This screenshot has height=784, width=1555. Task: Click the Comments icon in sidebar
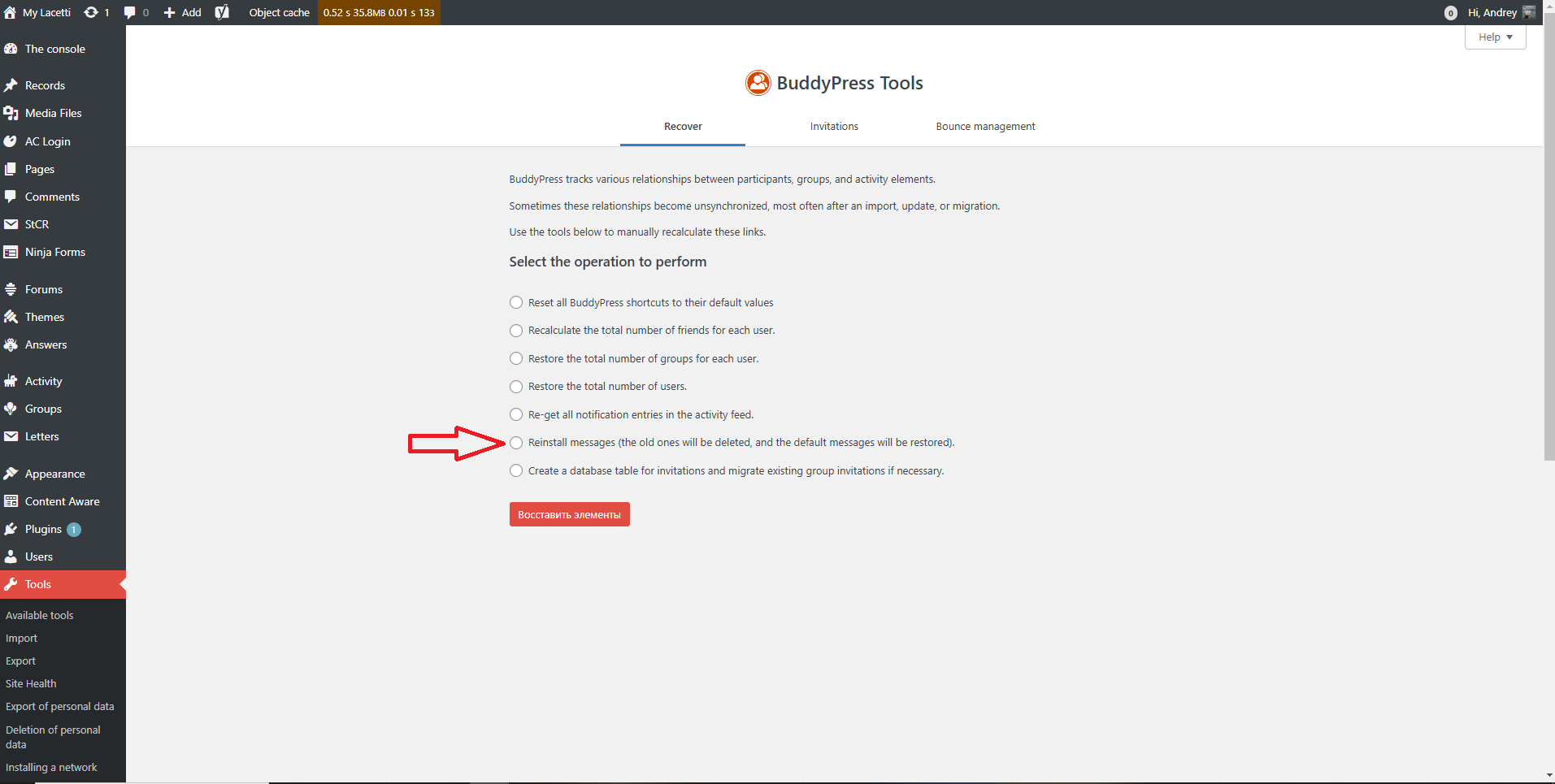click(11, 197)
